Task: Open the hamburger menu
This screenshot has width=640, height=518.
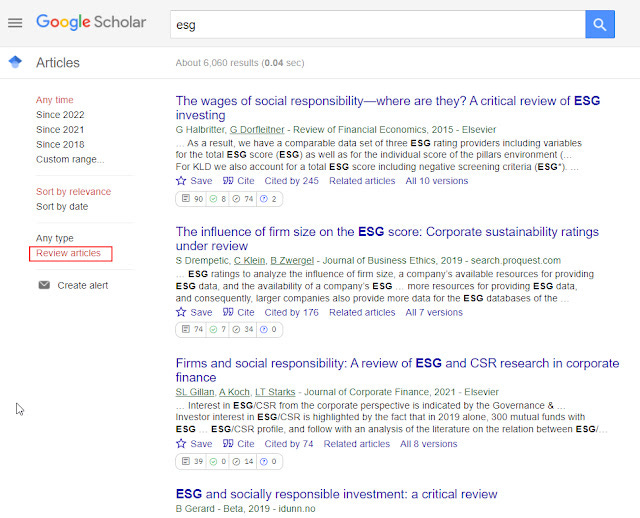Action: tap(15, 23)
